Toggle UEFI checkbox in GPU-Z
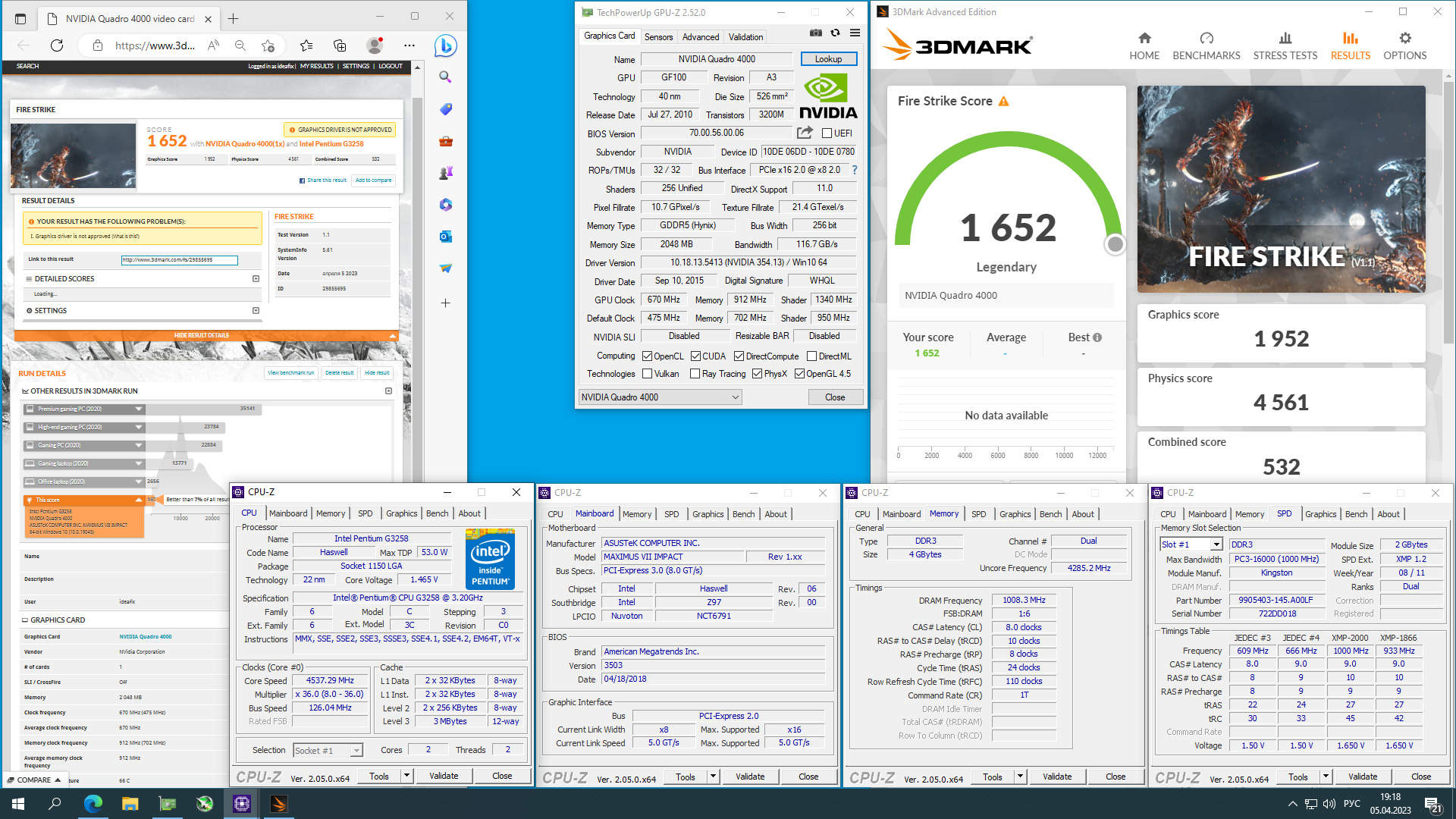Viewport: 1456px width, 819px height. (x=827, y=133)
